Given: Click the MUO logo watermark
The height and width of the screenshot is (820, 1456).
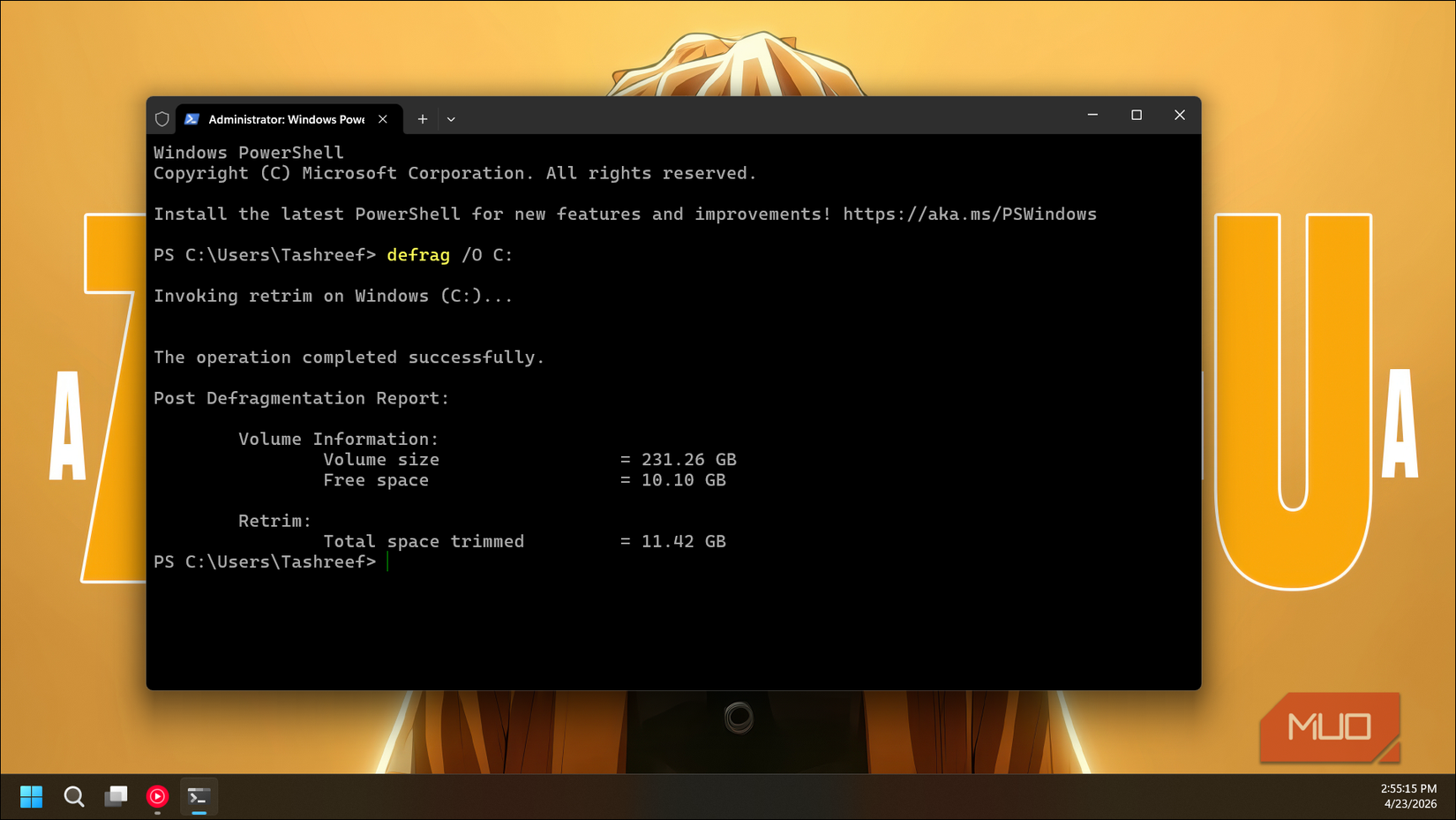Looking at the screenshot, I should pyautogui.click(x=1329, y=726).
